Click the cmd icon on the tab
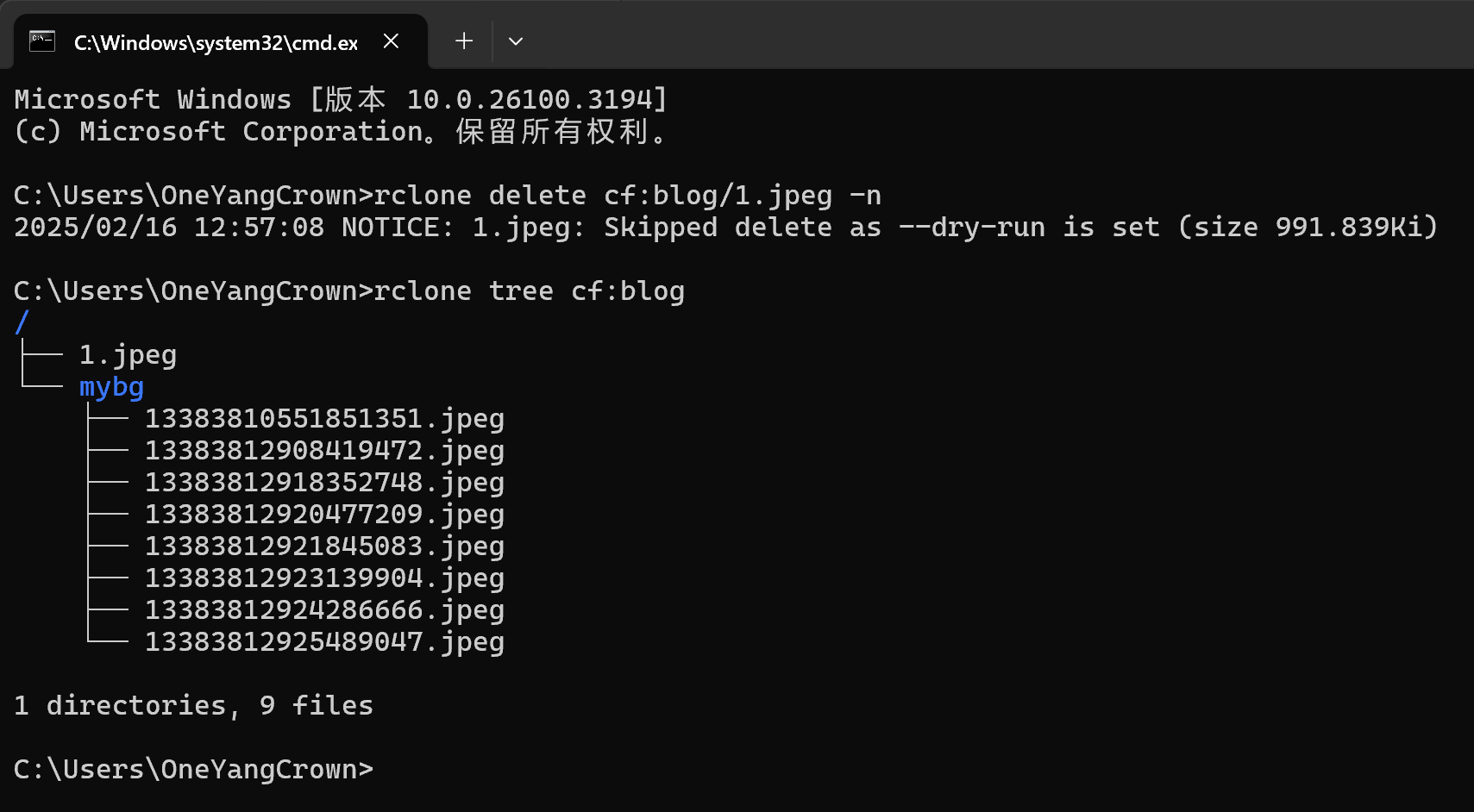Screen dimensions: 1474x812 (x=42, y=41)
